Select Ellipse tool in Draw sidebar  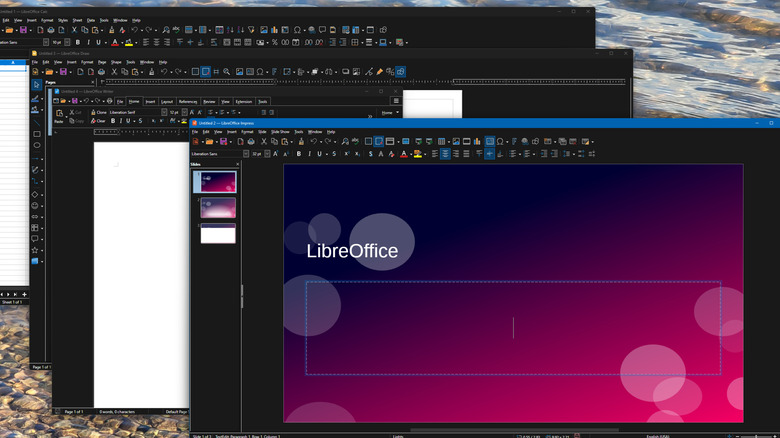pyautogui.click(x=36, y=145)
